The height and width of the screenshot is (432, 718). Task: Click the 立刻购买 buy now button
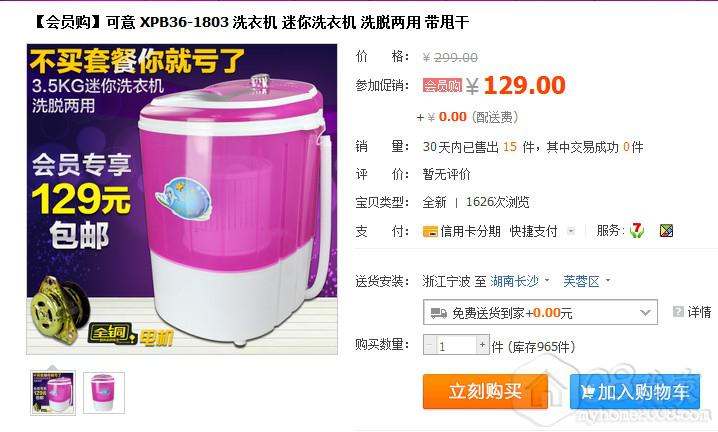[485, 391]
